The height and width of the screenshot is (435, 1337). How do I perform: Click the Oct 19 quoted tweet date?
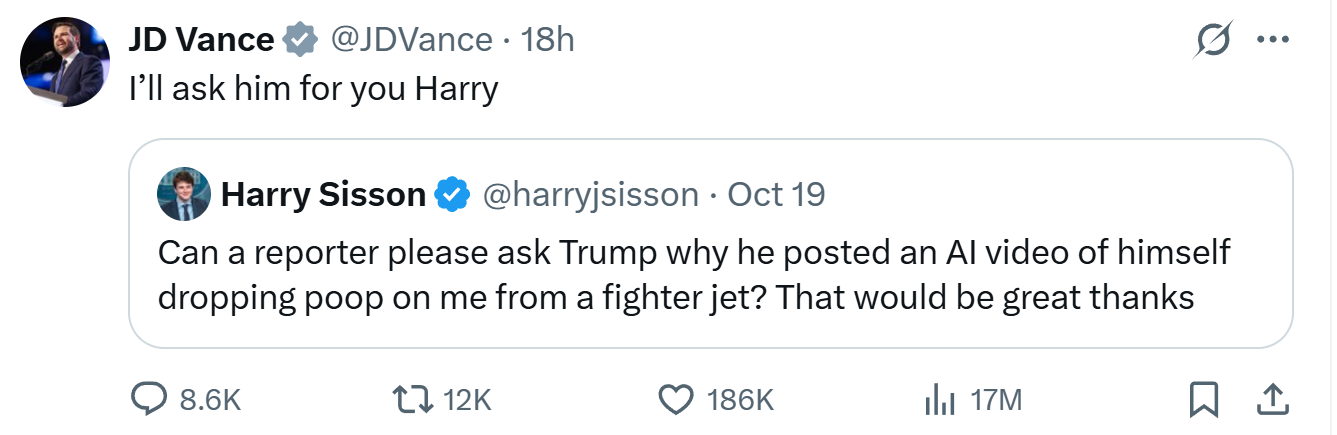point(777,194)
